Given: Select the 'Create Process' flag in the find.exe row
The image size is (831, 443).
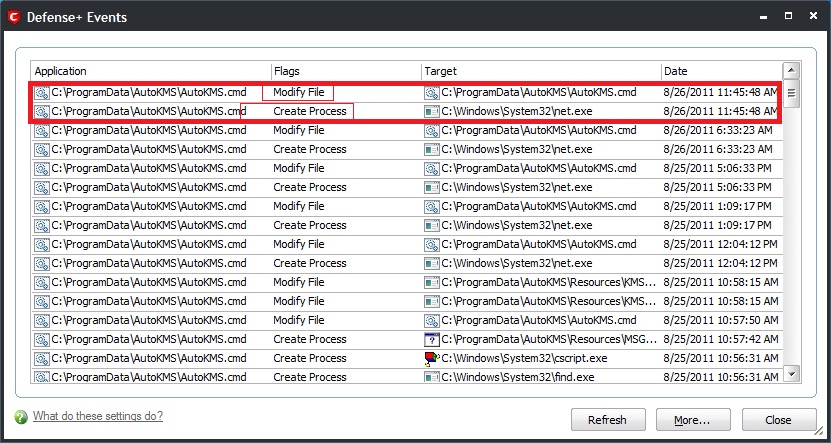Looking at the screenshot, I should tap(310, 377).
